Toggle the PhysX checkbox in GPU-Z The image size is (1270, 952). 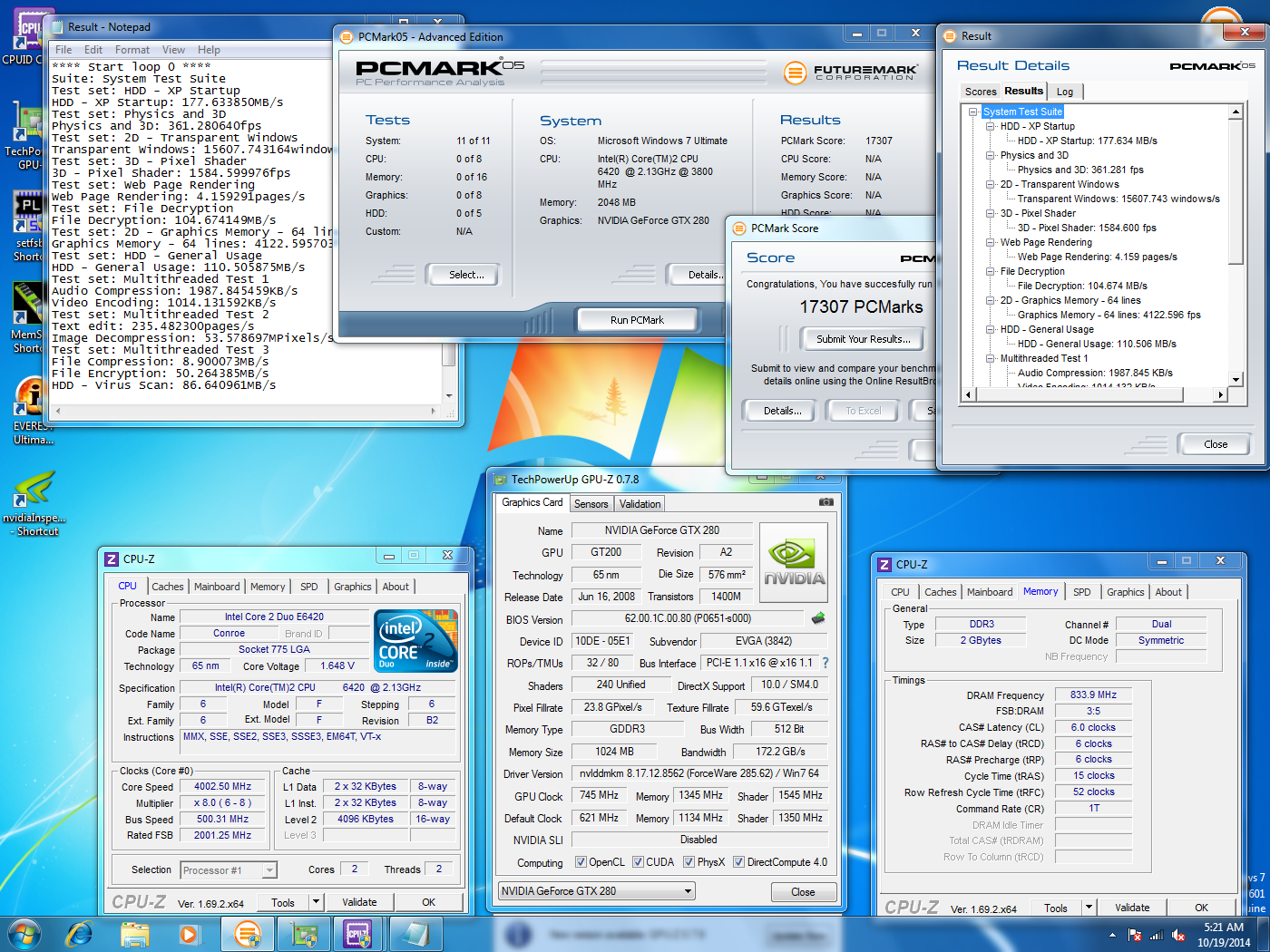click(689, 862)
